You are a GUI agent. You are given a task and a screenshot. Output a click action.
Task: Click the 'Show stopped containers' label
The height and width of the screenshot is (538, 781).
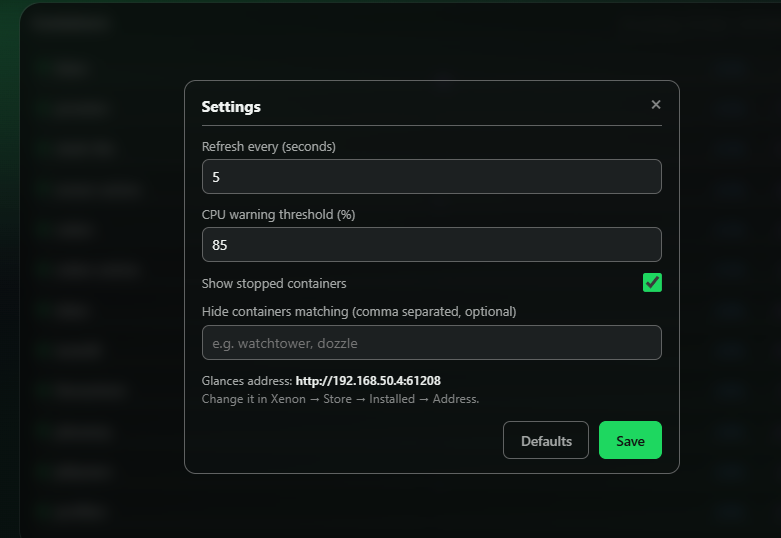point(274,283)
